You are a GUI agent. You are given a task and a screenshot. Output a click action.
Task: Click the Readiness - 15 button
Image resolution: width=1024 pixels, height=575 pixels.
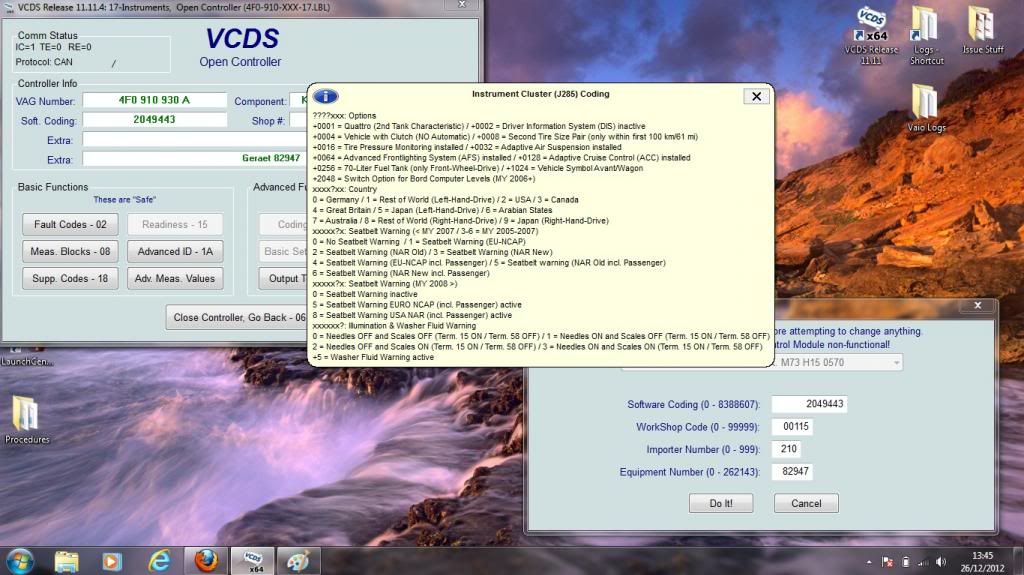tap(175, 224)
